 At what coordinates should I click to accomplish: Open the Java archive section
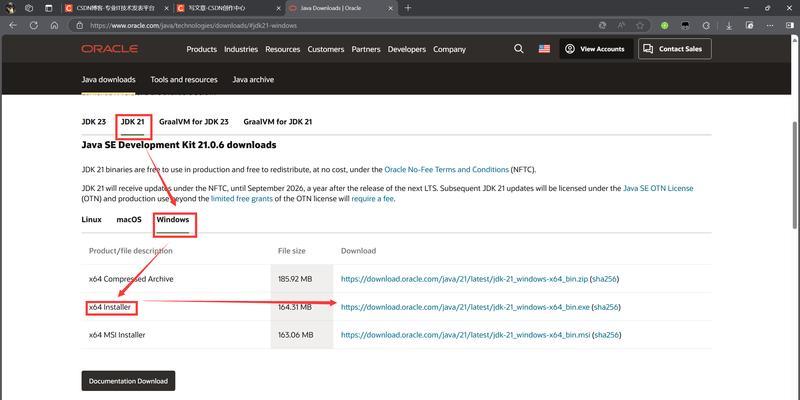point(253,80)
